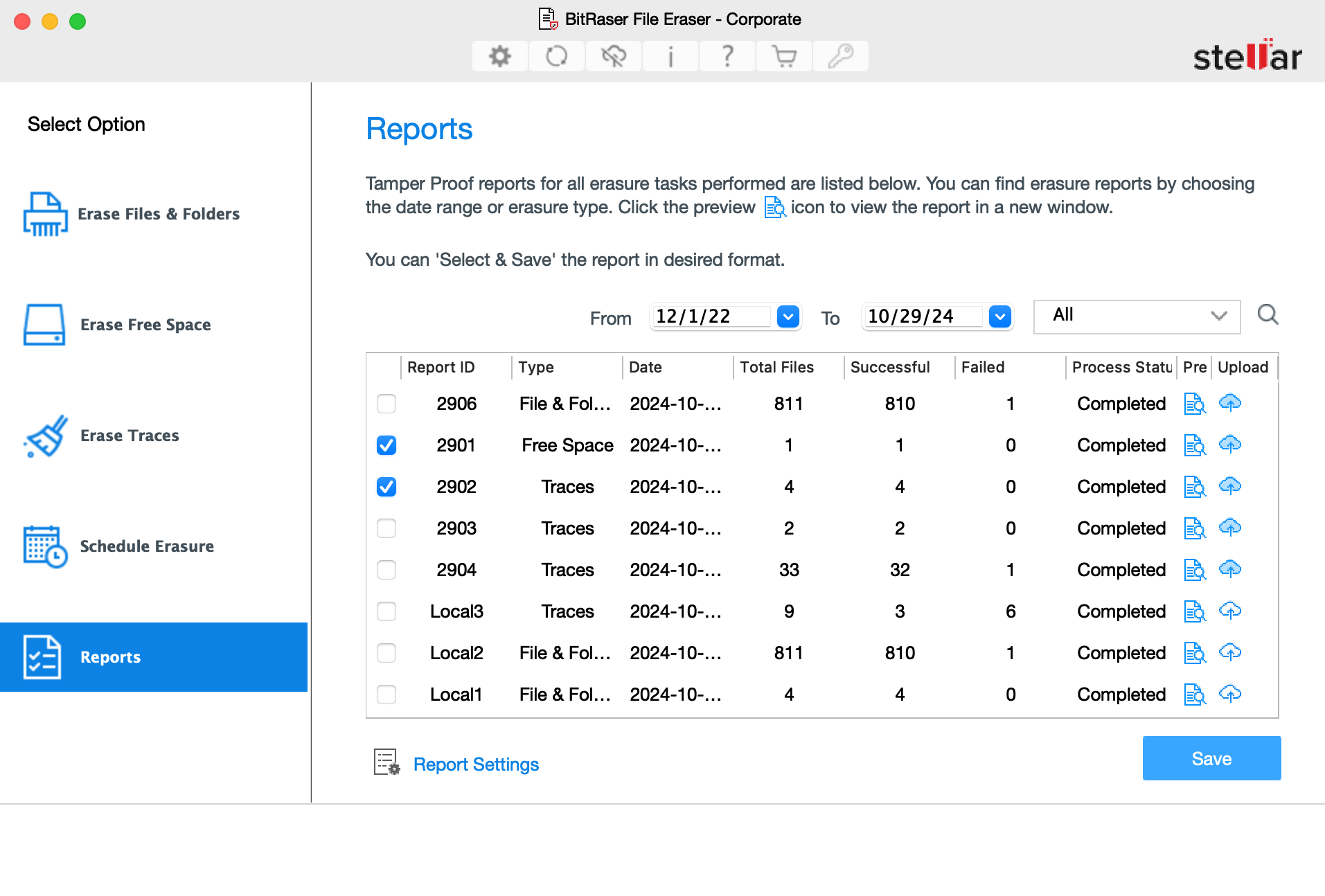This screenshot has height=896, width=1325.
Task: Click the Upload column header
Action: pyautogui.click(x=1243, y=367)
